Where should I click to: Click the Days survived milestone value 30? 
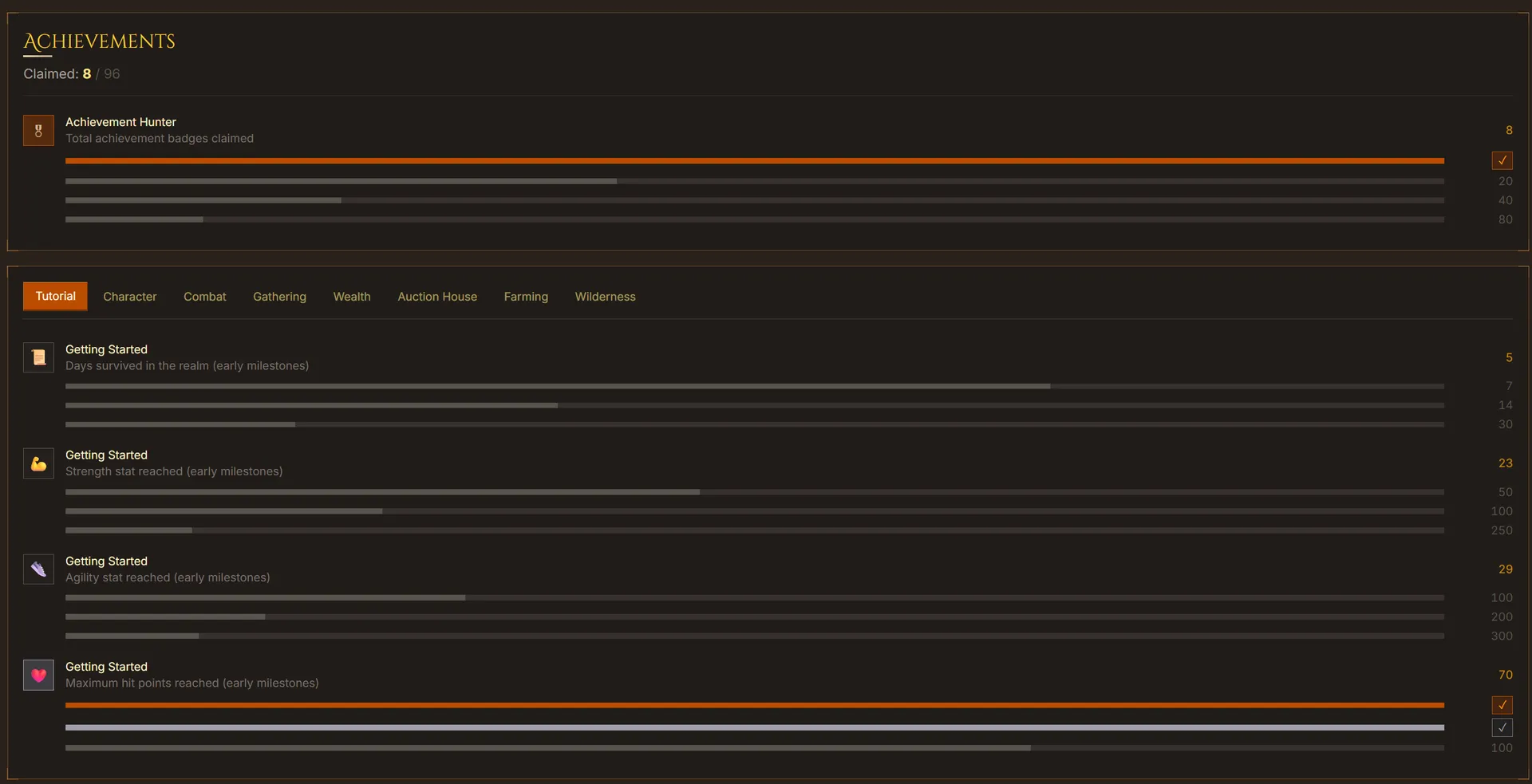(x=1505, y=424)
